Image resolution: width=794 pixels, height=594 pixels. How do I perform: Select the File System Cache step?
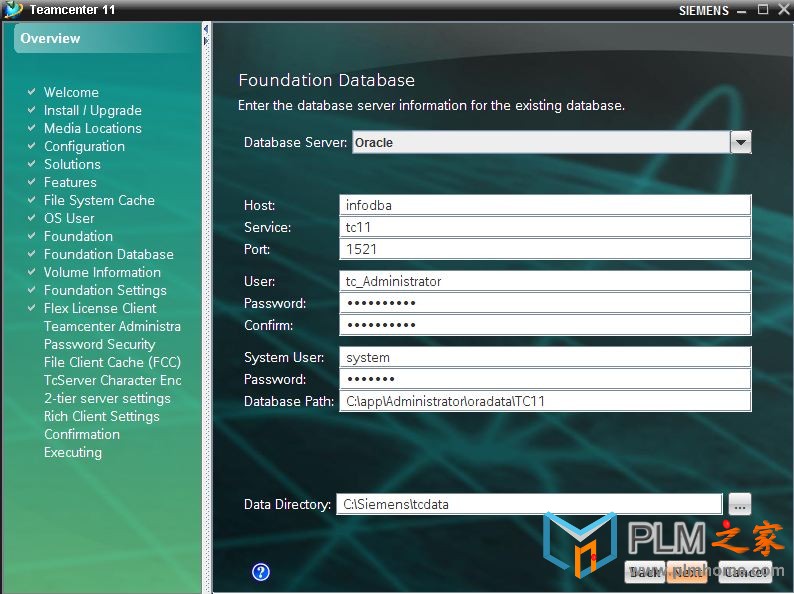point(99,200)
